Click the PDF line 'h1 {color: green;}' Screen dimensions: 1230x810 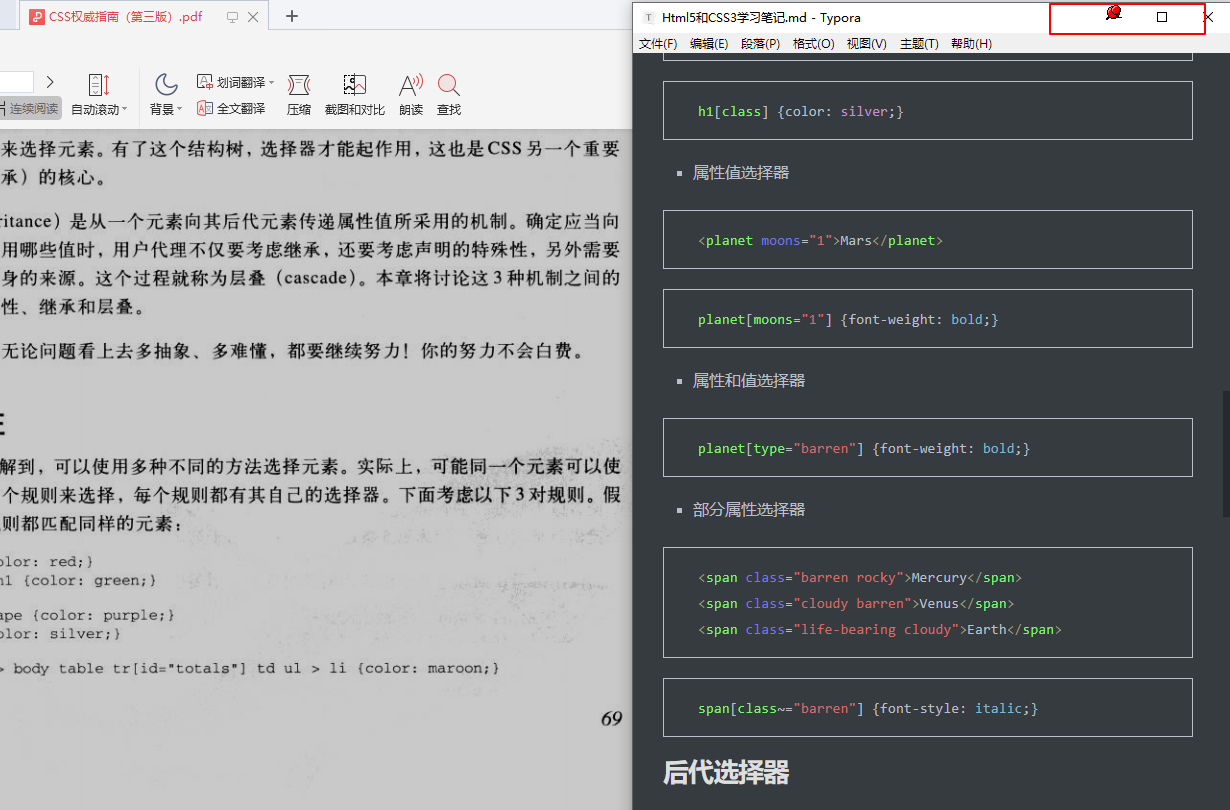[79, 580]
